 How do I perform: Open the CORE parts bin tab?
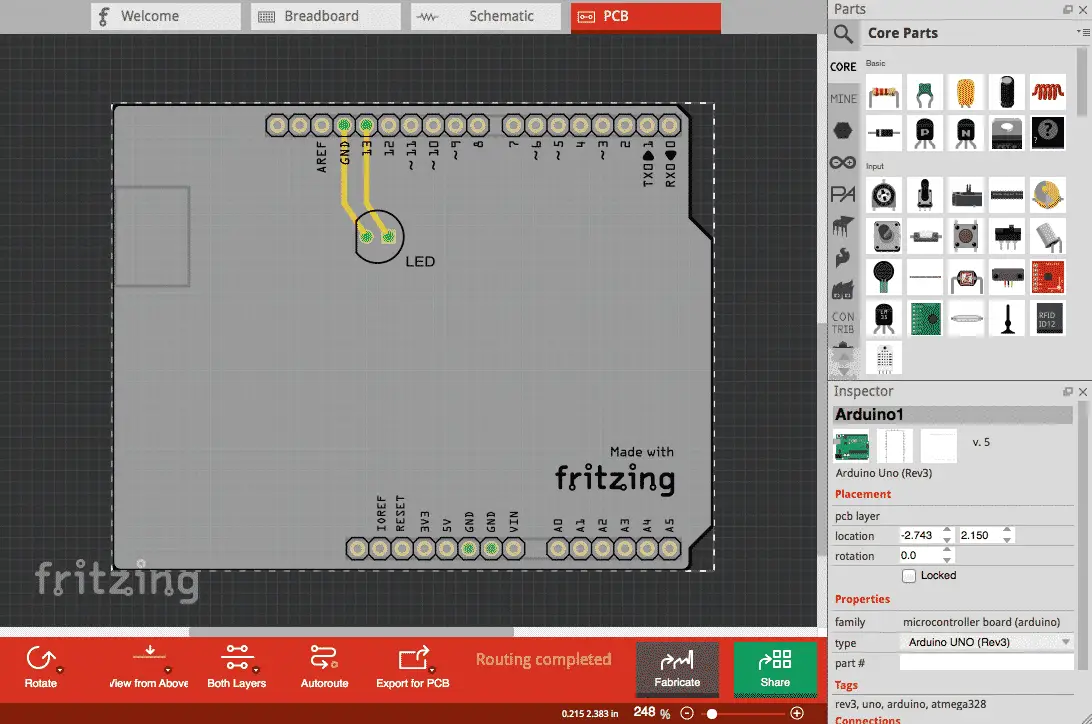click(843, 67)
